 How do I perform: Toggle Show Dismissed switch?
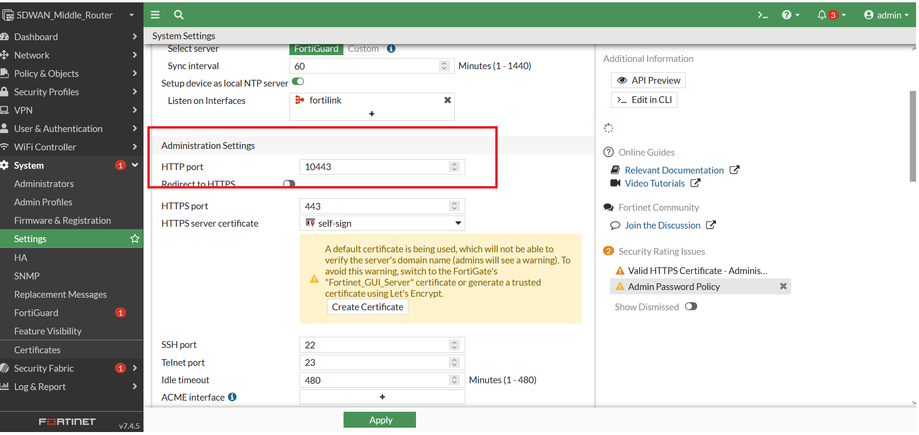691,307
